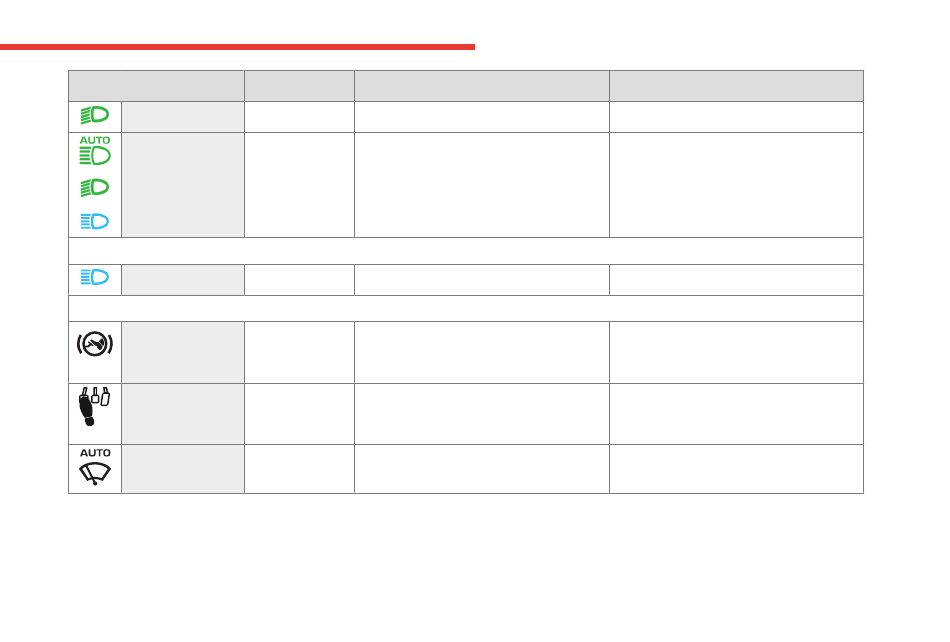Viewport: 950px width, 642px height.
Task: Select the grey cell beside the parking brake icon
Action: click(x=183, y=352)
